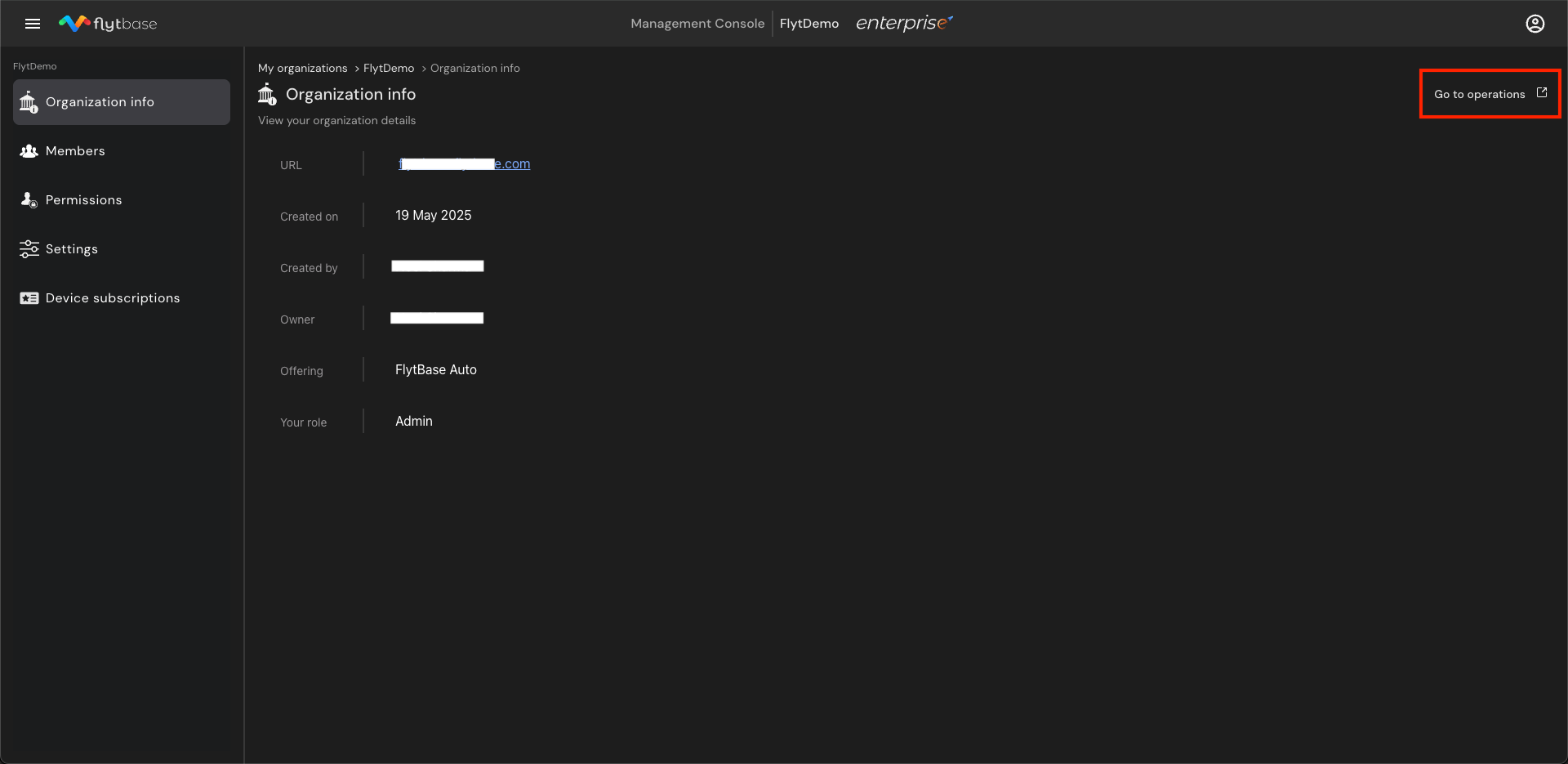
Task: Go to FlytDemo breadcrumb link
Action: tap(389, 68)
